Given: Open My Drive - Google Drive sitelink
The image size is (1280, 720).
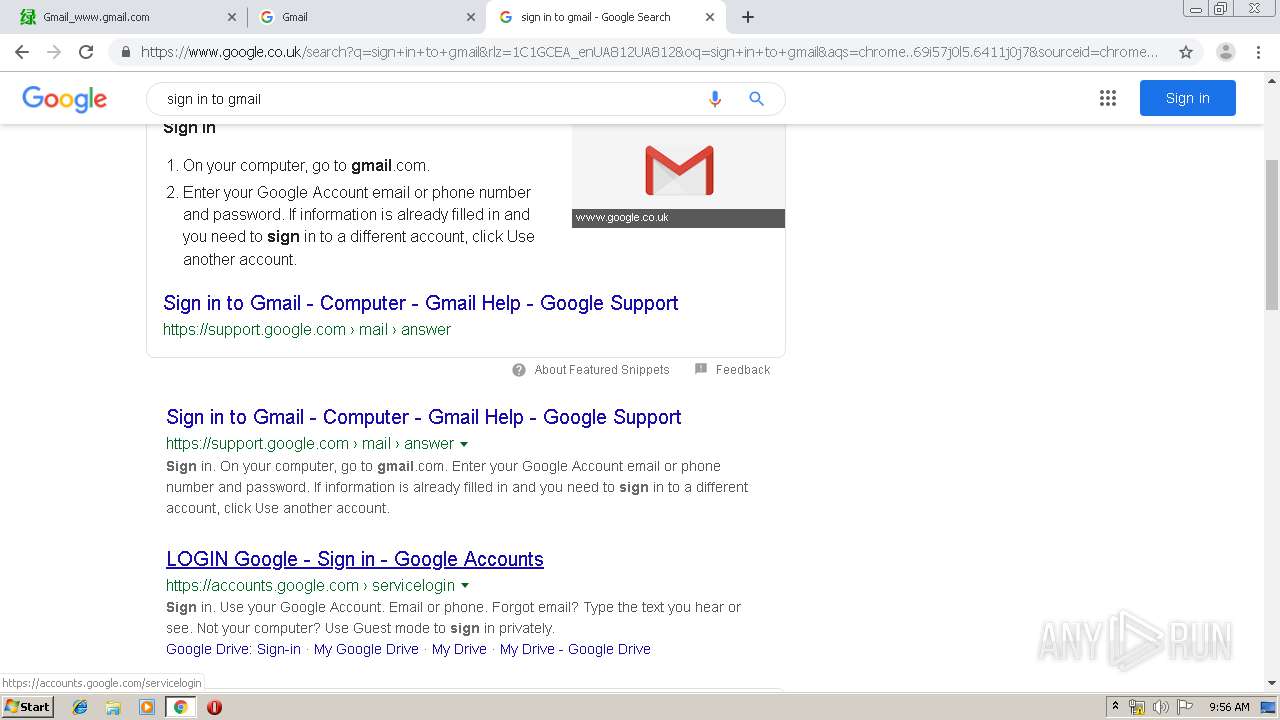Looking at the screenshot, I should point(575,649).
